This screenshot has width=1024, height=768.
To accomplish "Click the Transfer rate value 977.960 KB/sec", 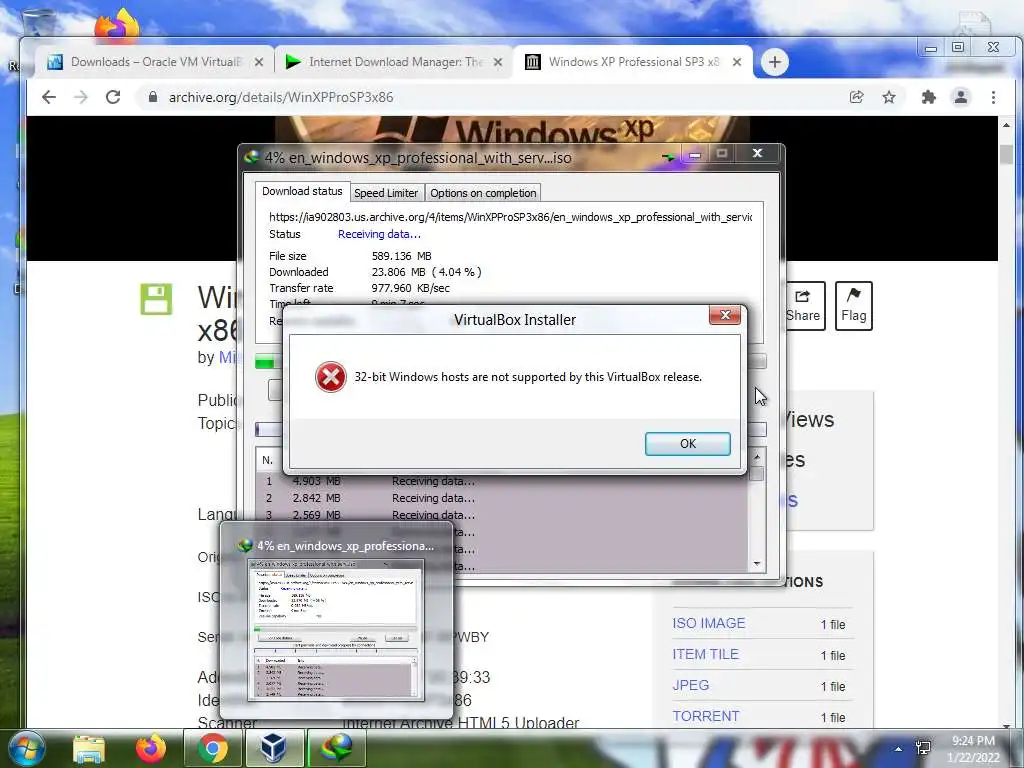I will coord(410,288).
